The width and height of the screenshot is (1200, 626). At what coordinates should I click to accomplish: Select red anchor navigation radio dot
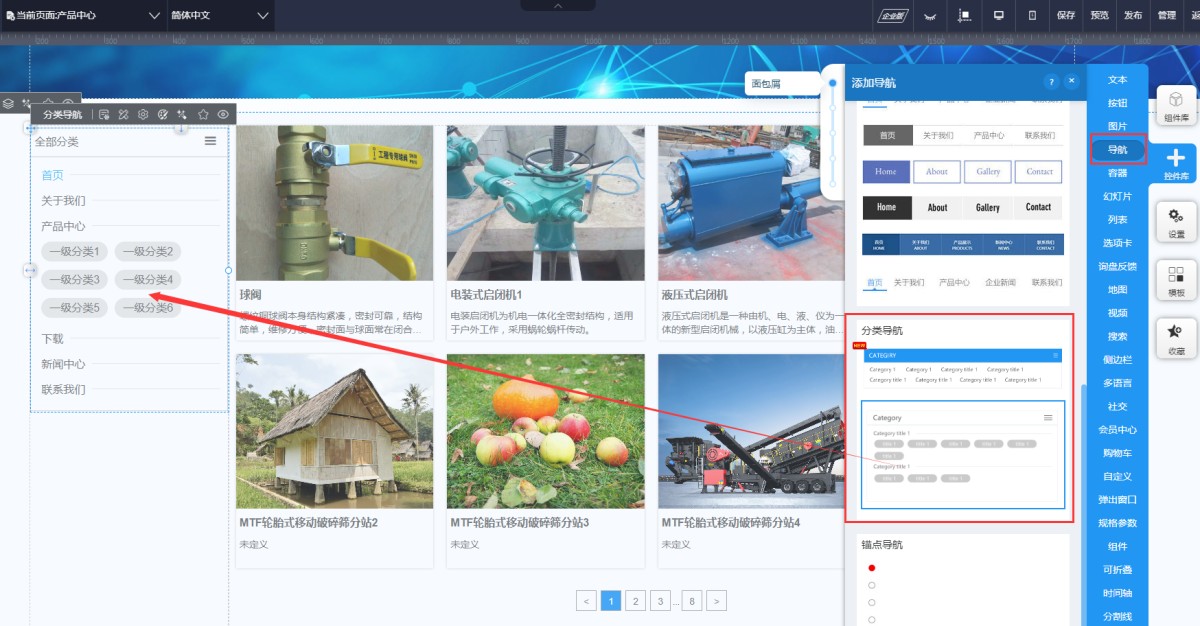pos(871,568)
